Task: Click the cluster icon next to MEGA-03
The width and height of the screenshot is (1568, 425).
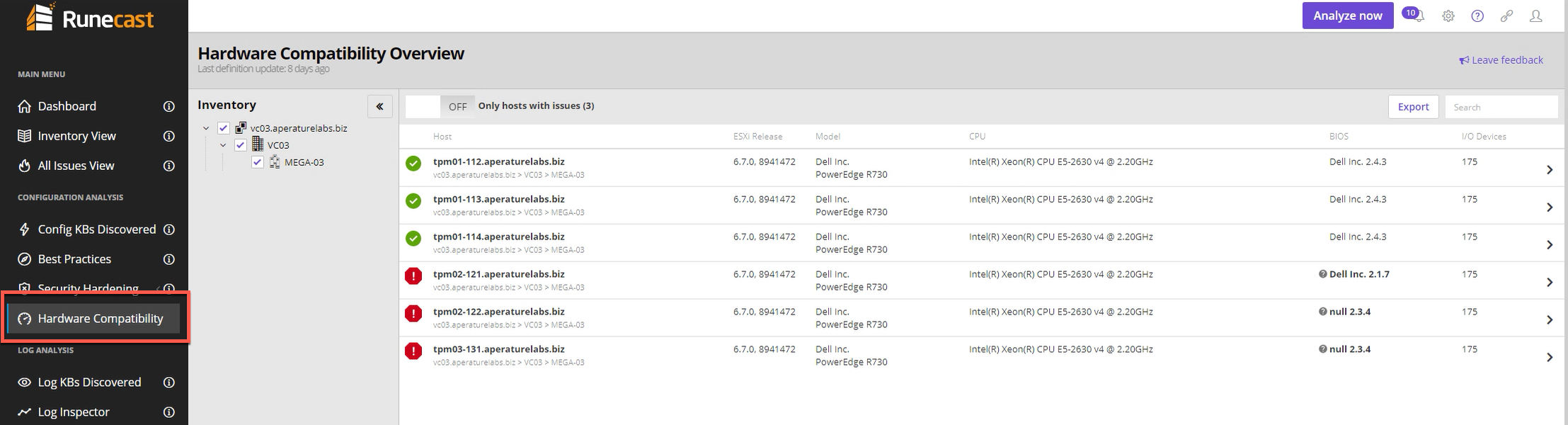Action: coord(275,162)
